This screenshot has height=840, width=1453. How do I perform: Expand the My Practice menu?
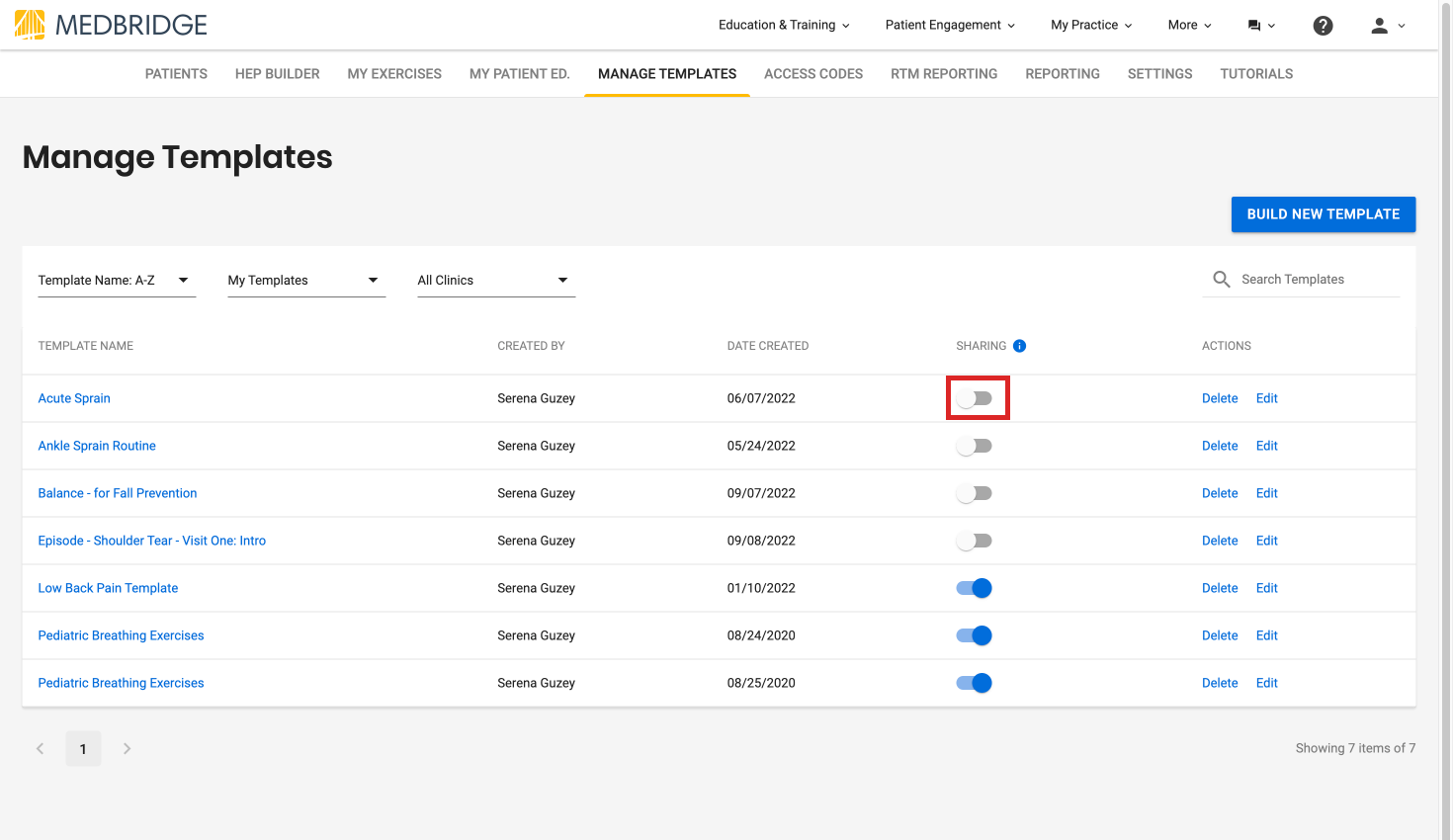(x=1091, y=26)
